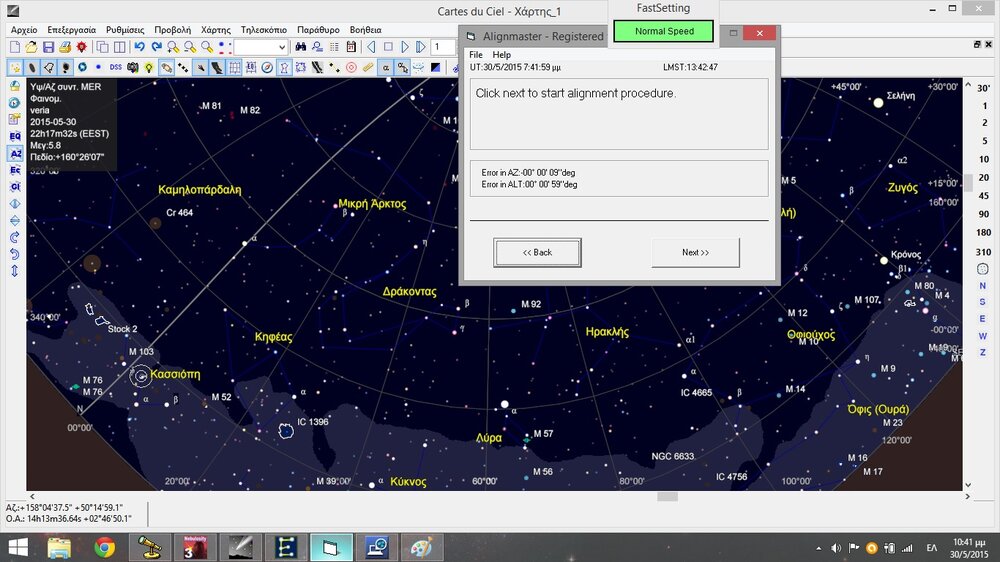Open the Τηλεσκόπιο menu
This screenshot has height=562, width=1000.
(264, 30)
